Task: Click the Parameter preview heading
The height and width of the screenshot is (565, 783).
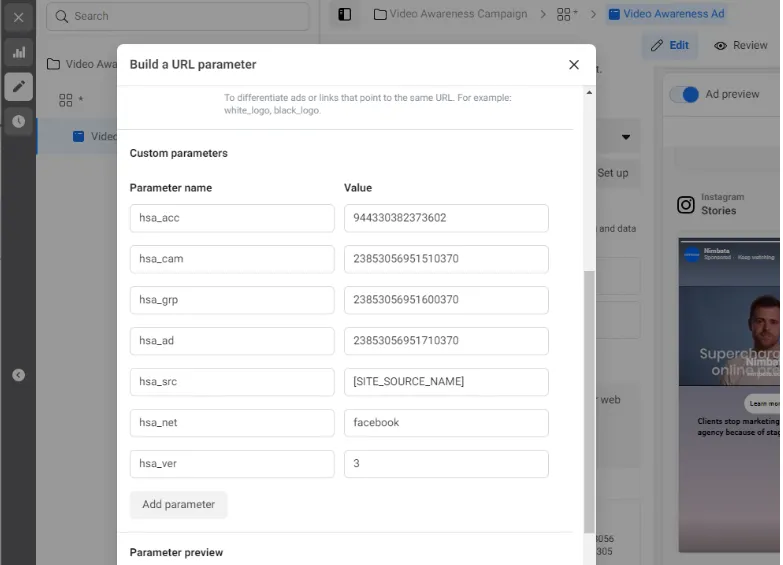Action: click(x=176, y=553)
